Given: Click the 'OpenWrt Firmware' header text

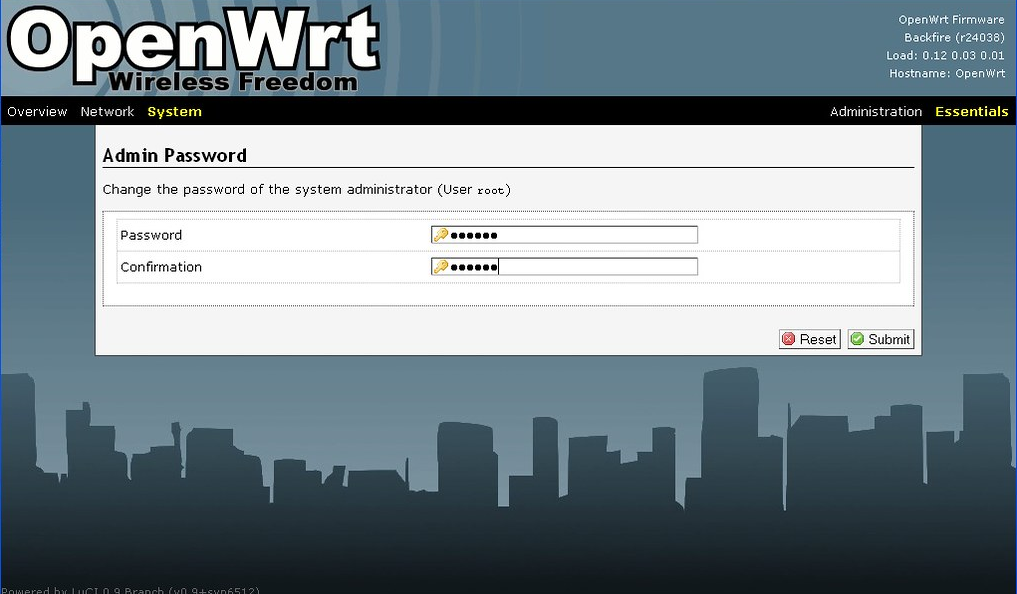Looking at the screenshot, I should pyautogui.click(x=951, y=19).
